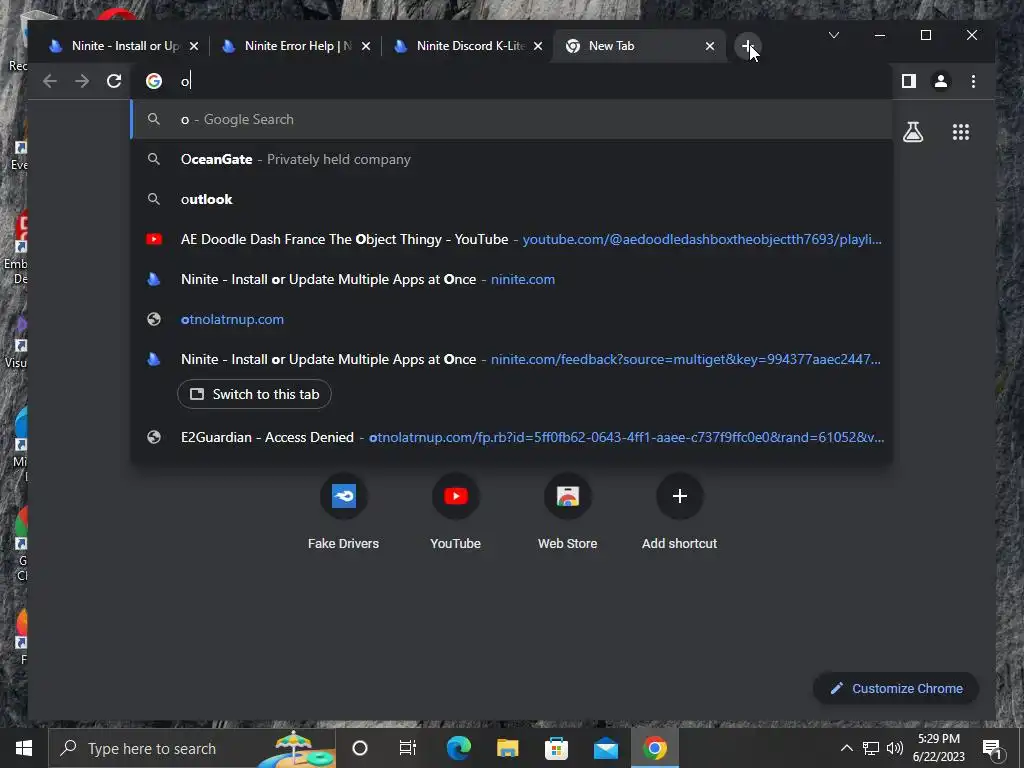1024x768 pixels.
Task: Click the browser Back arrow
Action: (50, 81)
